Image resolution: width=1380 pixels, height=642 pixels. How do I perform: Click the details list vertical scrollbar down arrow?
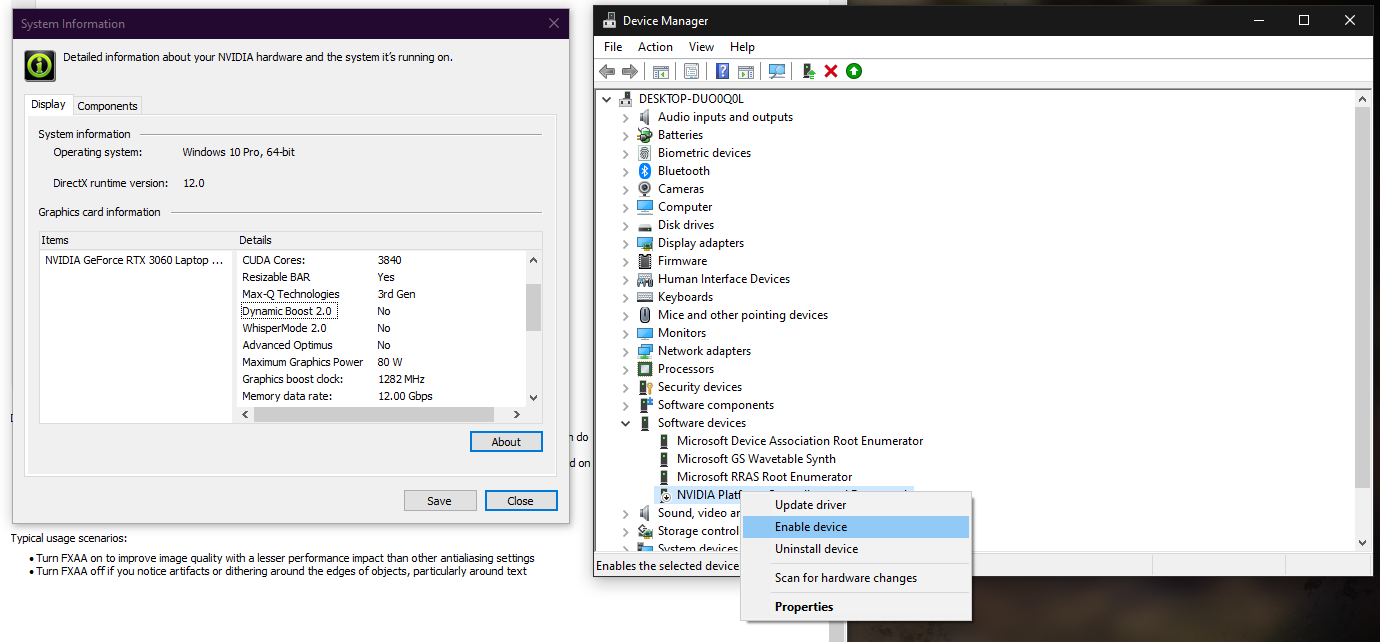pyautogui.click(x=533, y=397)
